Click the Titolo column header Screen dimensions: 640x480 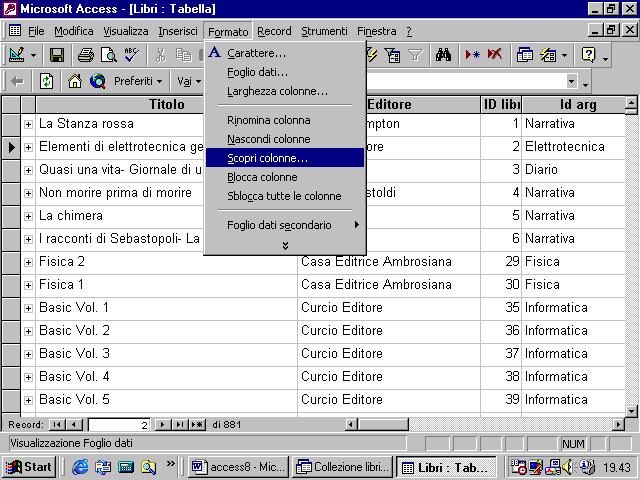(x=167, y=104)
